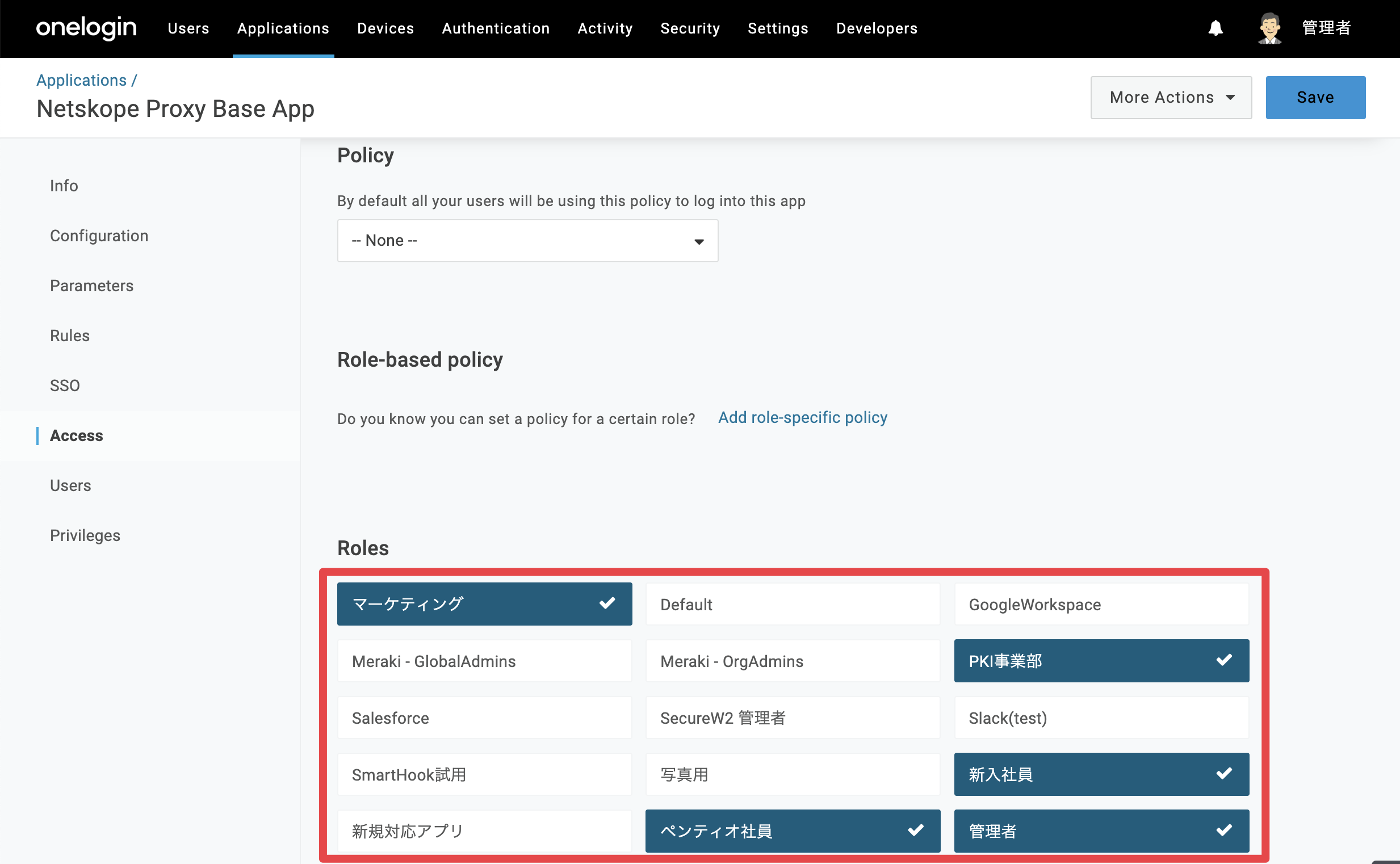1400x864 pixels.
Task: Click Add role-specific policy link
Action: tap(803, 418)
